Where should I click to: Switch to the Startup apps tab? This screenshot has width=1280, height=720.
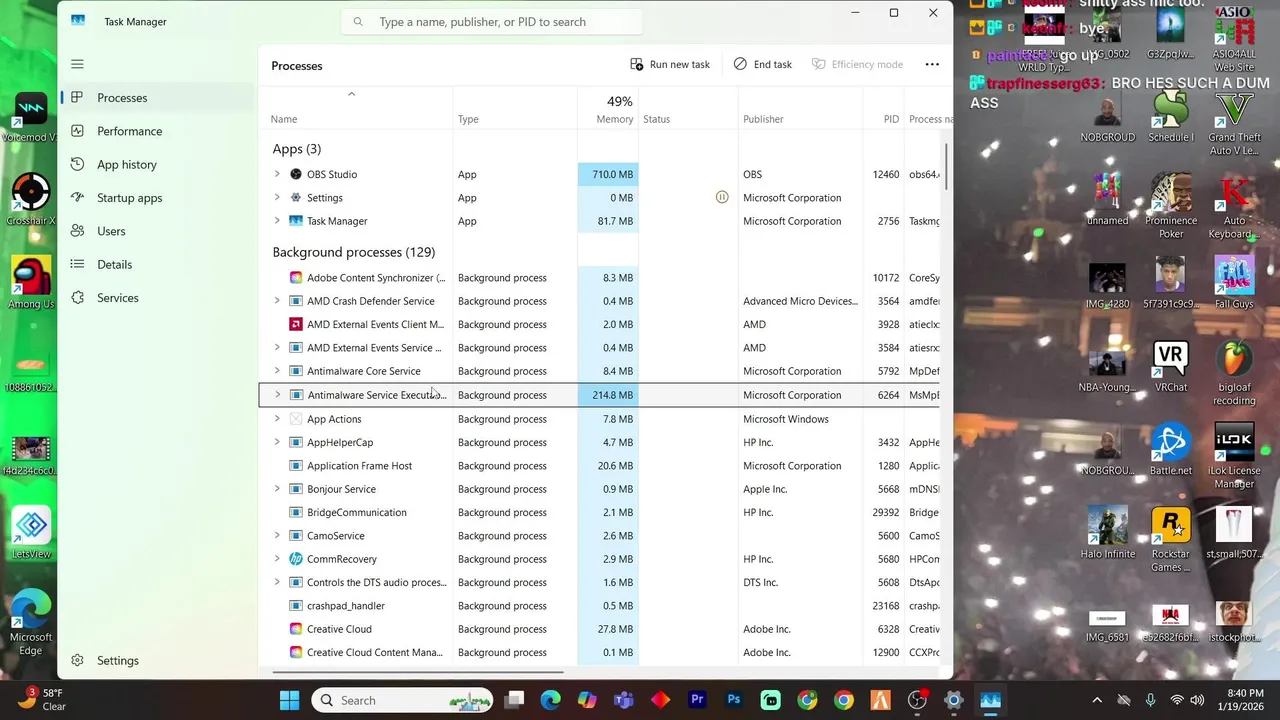pyautogui.click(x=157, y=198)
